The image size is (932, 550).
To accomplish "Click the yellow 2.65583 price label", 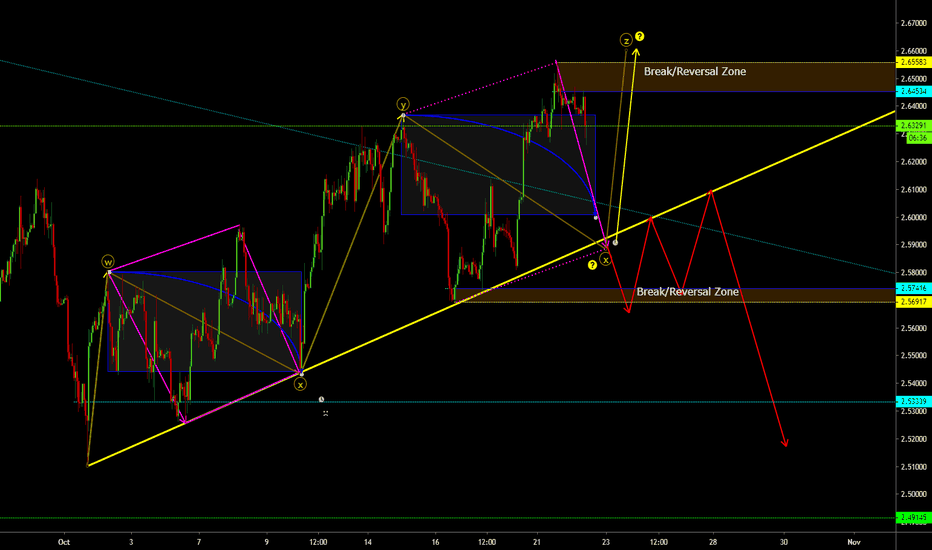I will tap(913, 62).
